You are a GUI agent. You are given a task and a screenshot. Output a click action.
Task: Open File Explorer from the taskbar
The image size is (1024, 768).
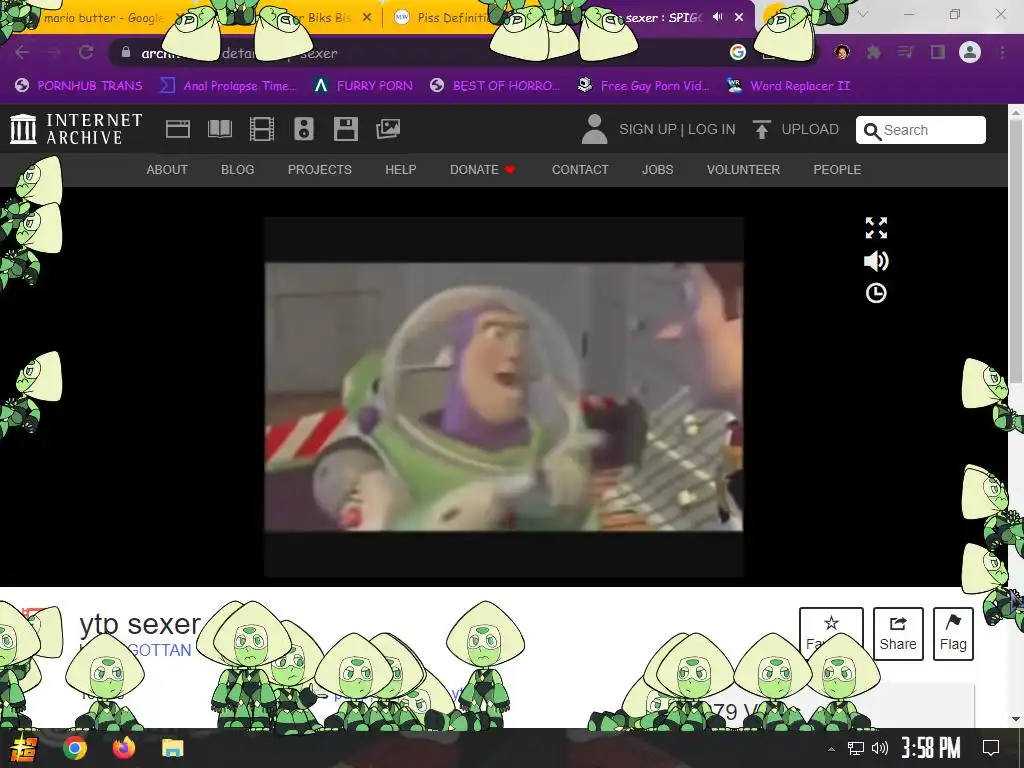[172, 748]
